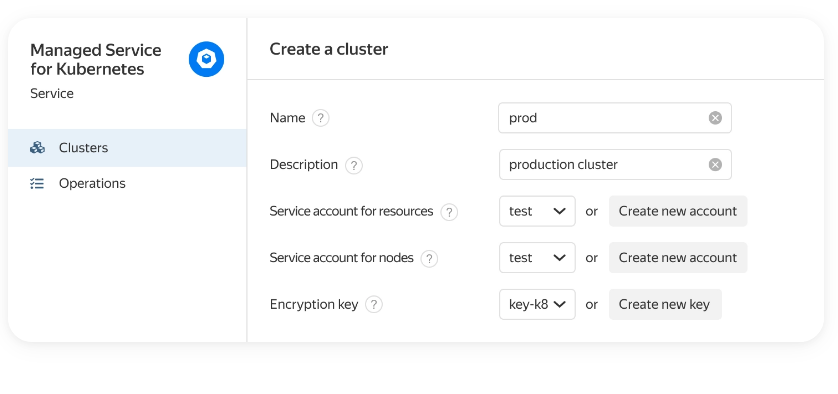Click the Operations checklist icon in sidebar
This screenshot has height=394, width=838.
(x=37, y=183)
